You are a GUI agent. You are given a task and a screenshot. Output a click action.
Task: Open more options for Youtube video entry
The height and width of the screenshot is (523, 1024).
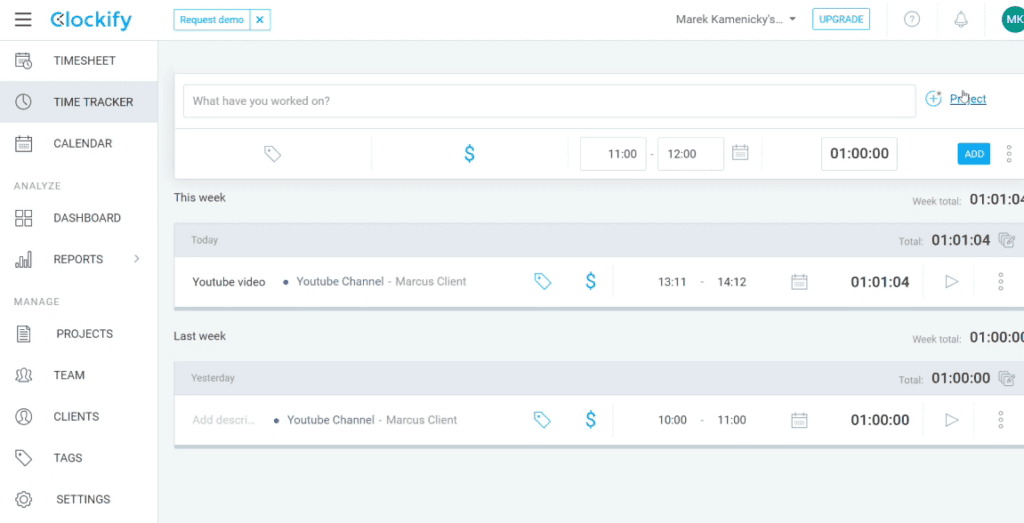coord(1000,282)
